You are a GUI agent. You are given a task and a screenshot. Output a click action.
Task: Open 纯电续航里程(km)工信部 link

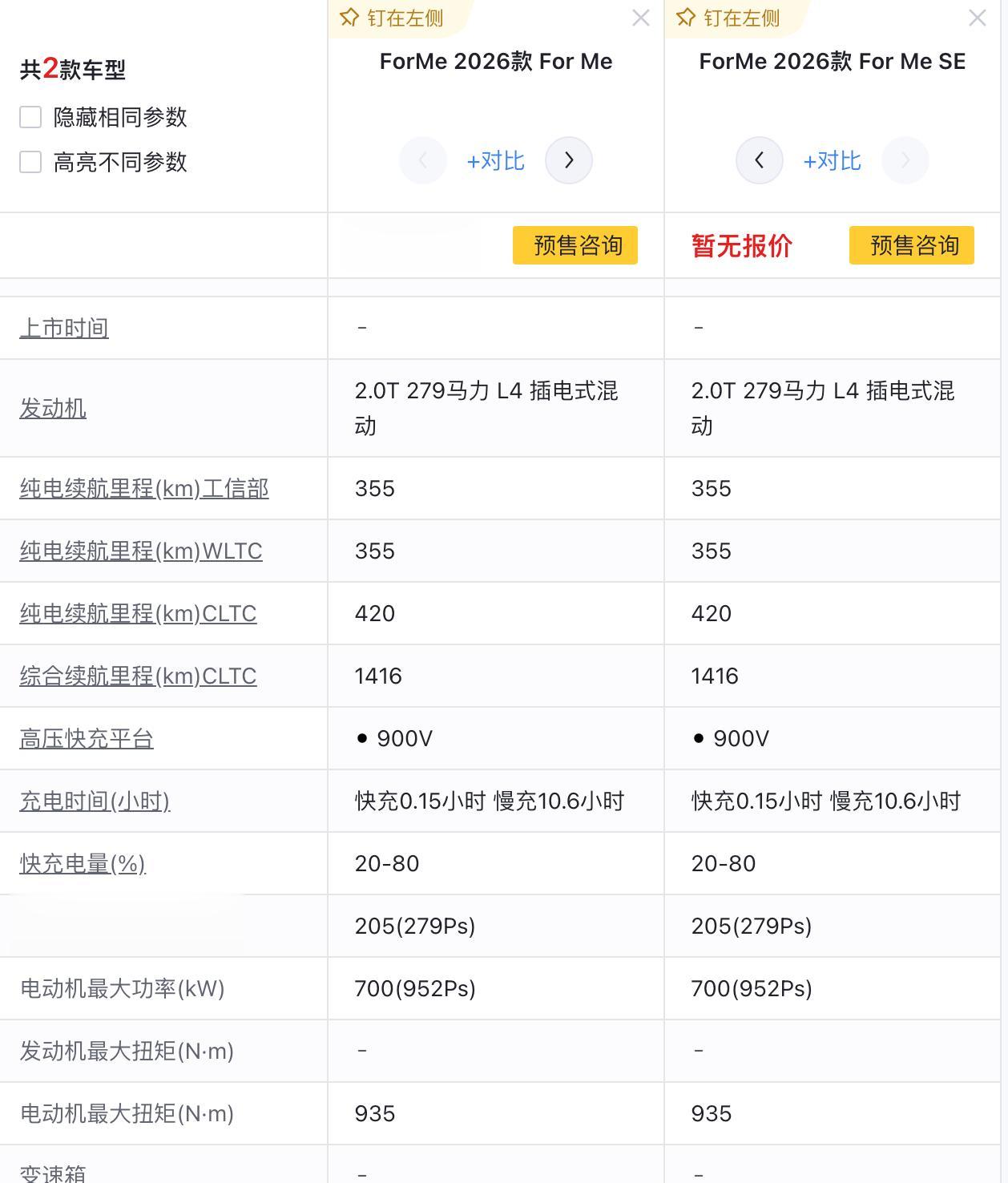pyautogui.click(x=144, y=488)
